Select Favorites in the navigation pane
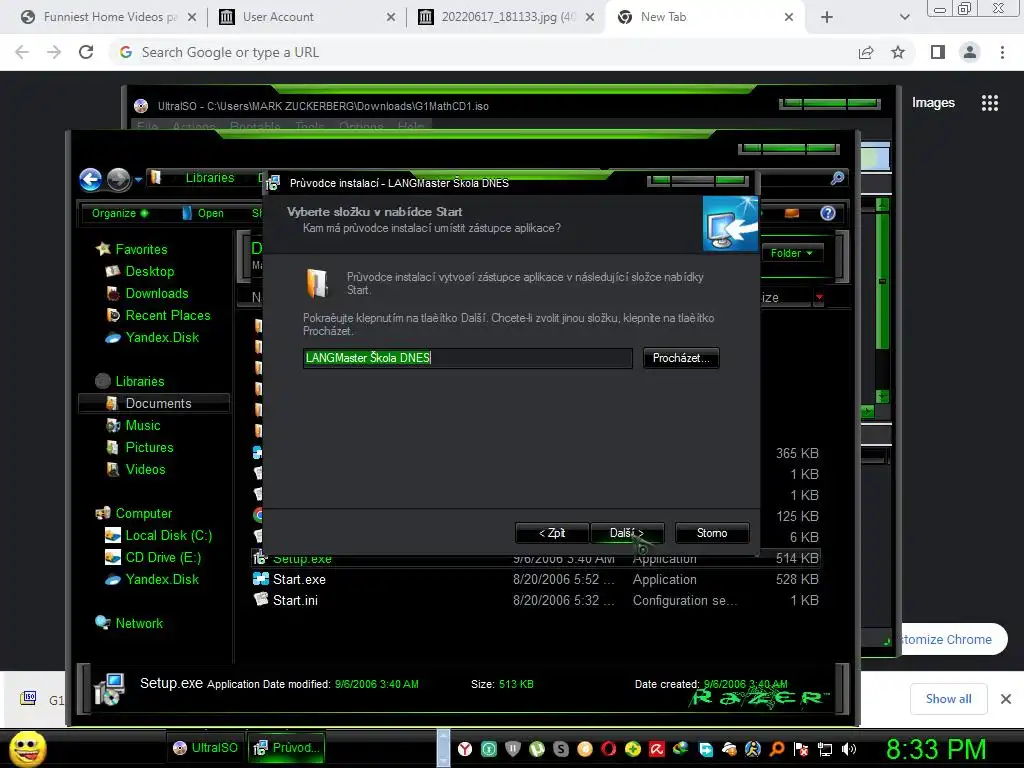The image size is (1024, 768). pyautogui.click(x=141, y=249)
